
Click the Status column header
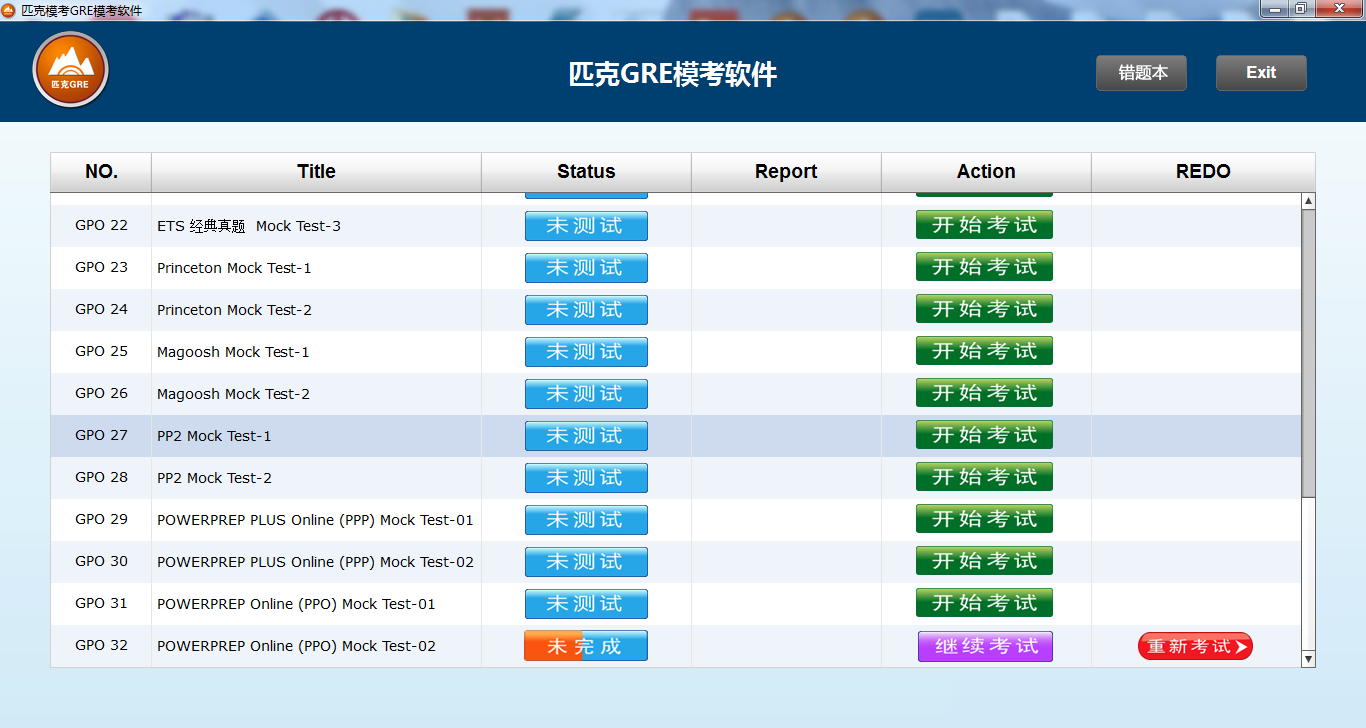point(587,172)
